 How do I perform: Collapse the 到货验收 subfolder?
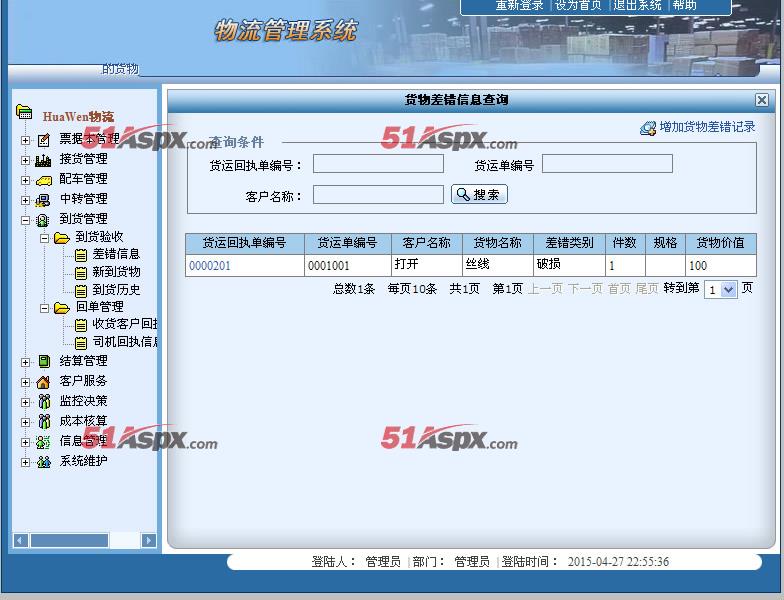click(x=44, y=238)
